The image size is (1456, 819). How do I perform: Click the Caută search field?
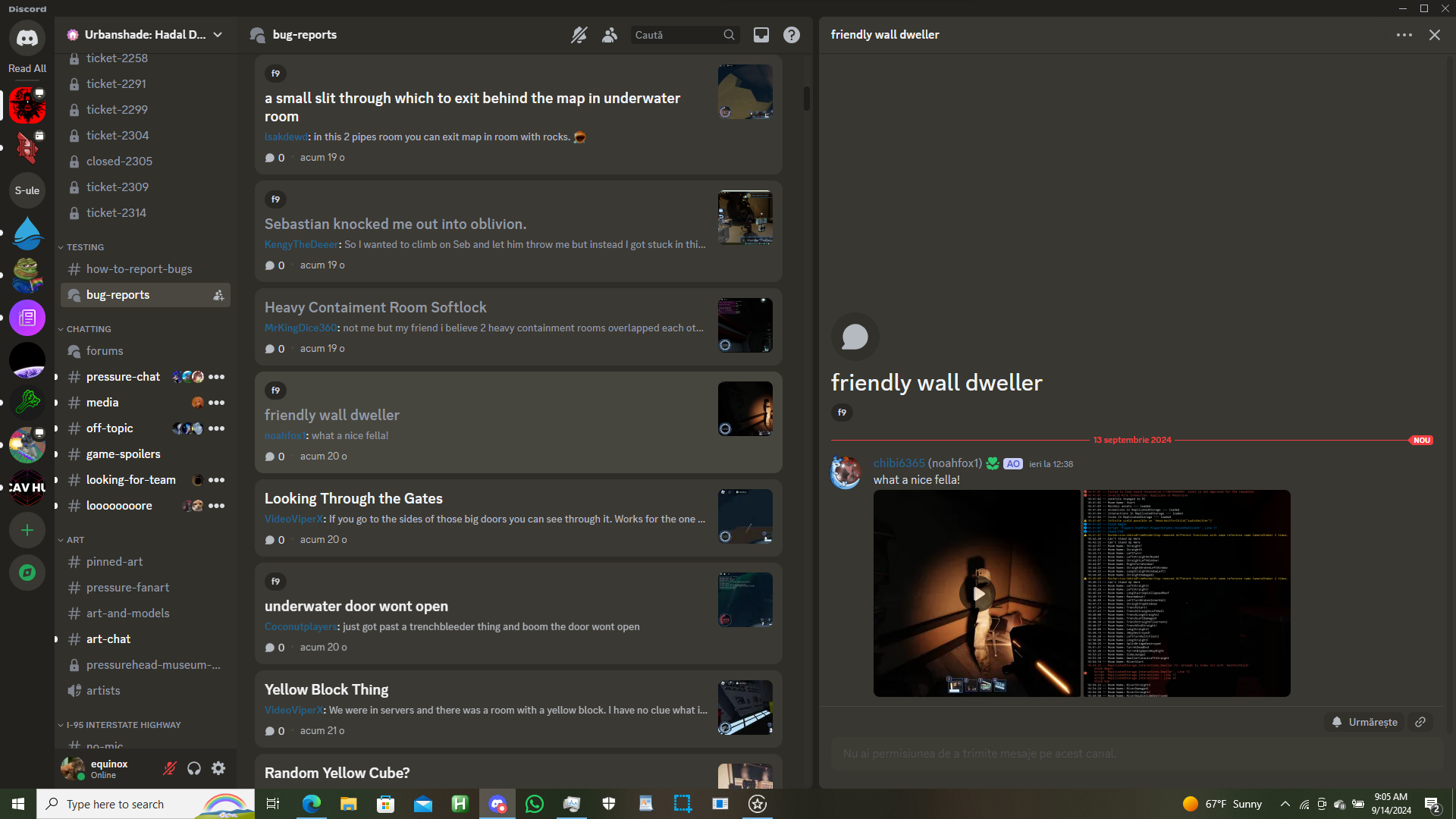(676, 35)
